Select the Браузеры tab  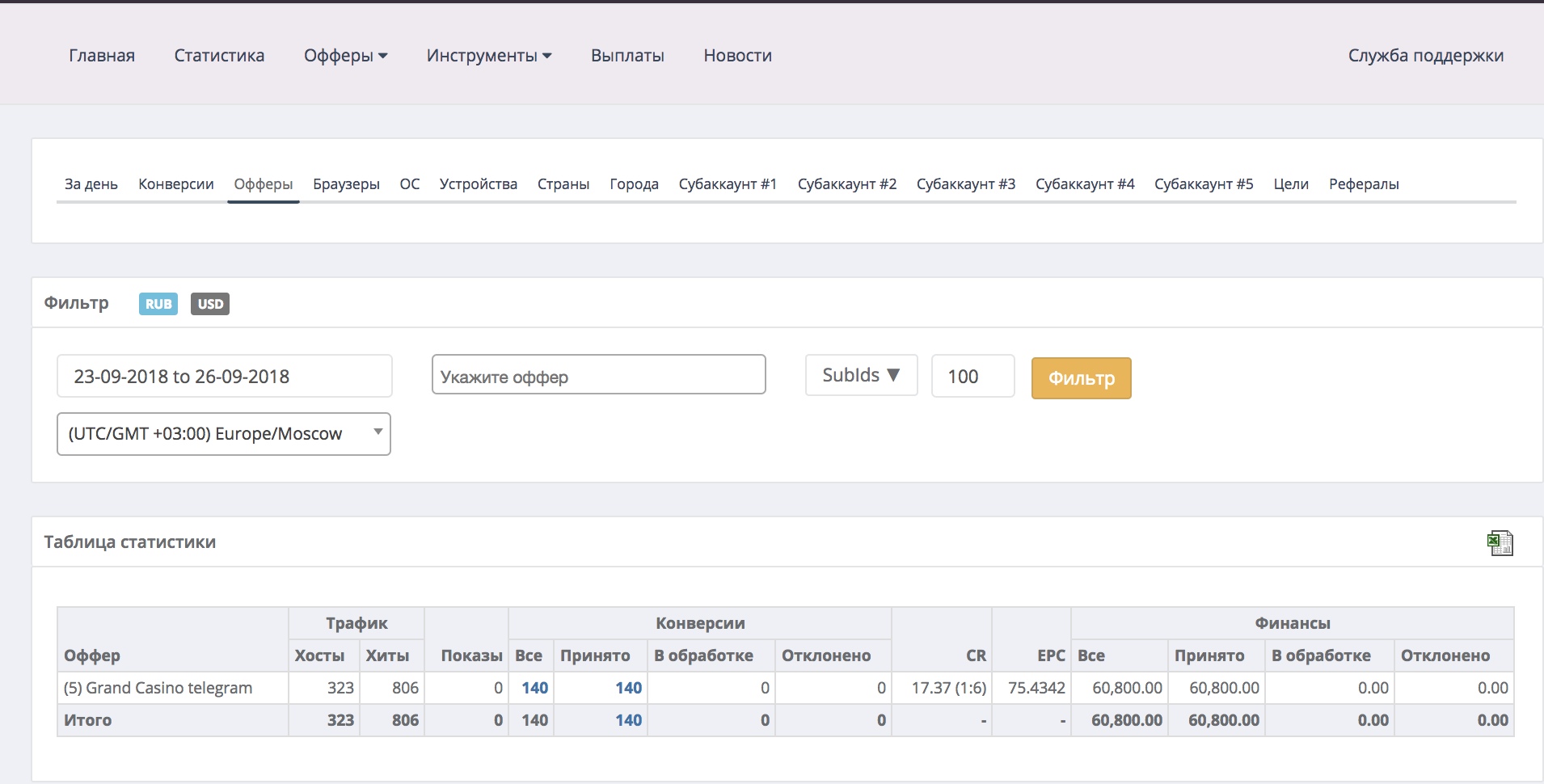coord(346,184)
